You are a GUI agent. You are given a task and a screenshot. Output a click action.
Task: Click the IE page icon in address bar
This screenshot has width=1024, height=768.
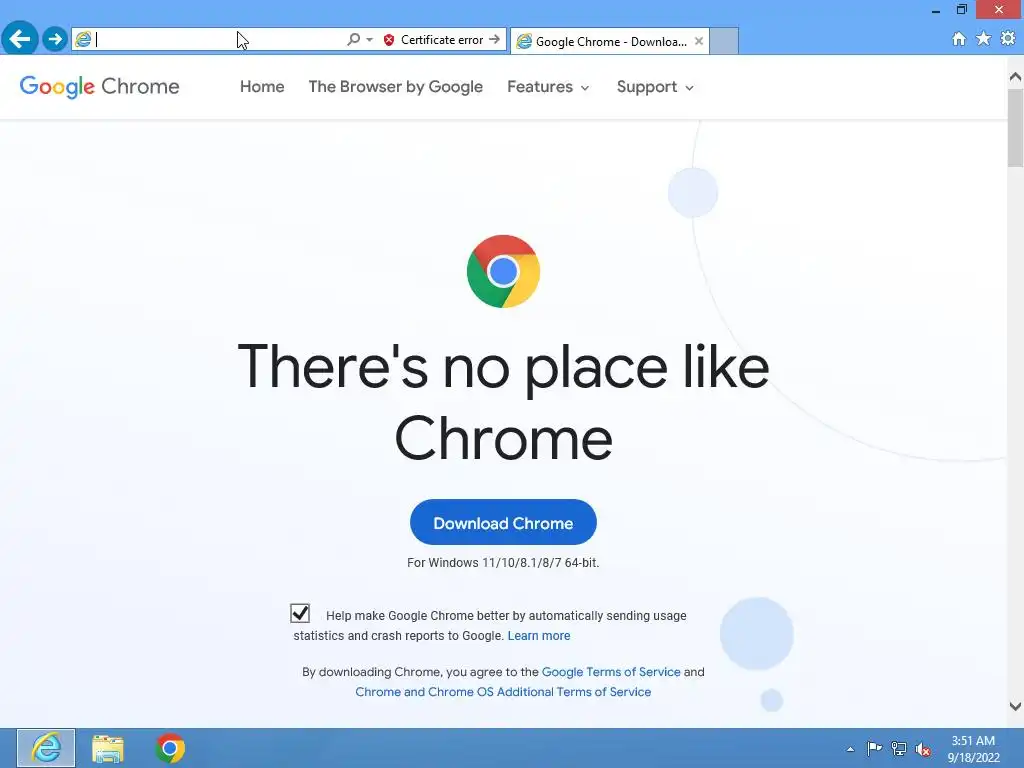[x=83, y=40]
